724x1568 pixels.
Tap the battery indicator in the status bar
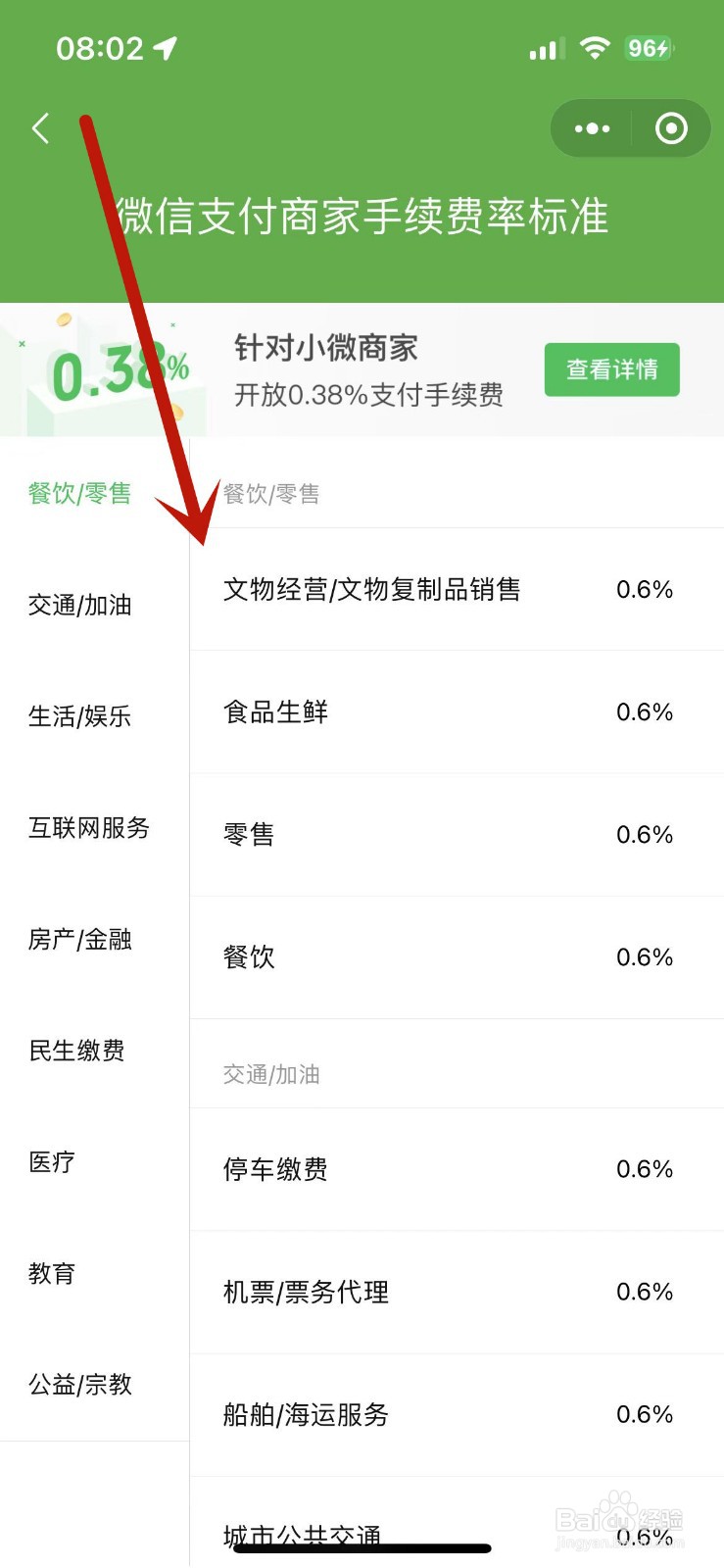[x=649, y=48]
